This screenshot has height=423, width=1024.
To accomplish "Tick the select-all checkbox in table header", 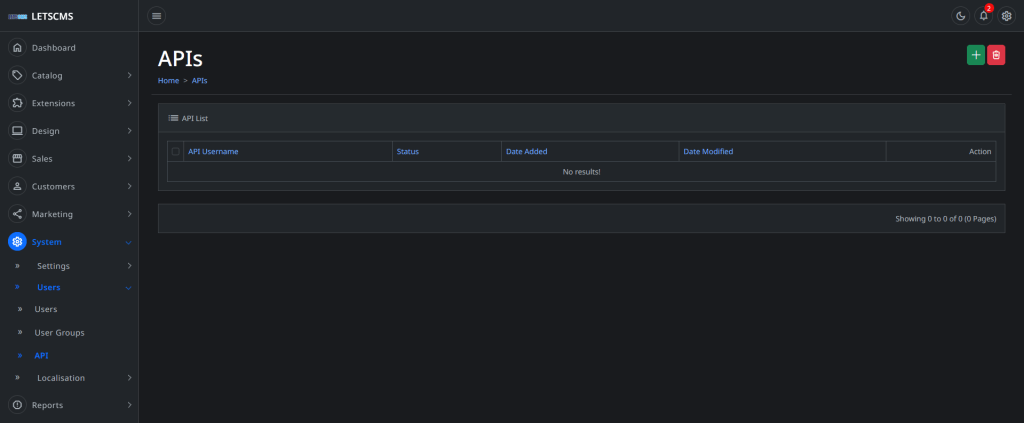I will click(x=176, y=151).
